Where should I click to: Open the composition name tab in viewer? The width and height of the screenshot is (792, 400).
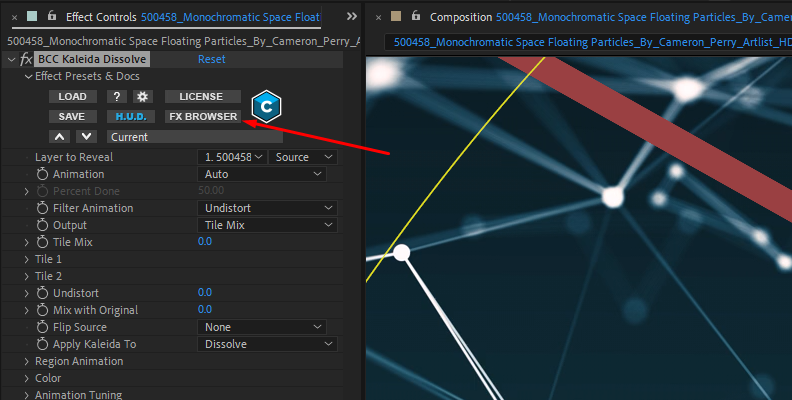pyautogui.click(x=588, y=42)
